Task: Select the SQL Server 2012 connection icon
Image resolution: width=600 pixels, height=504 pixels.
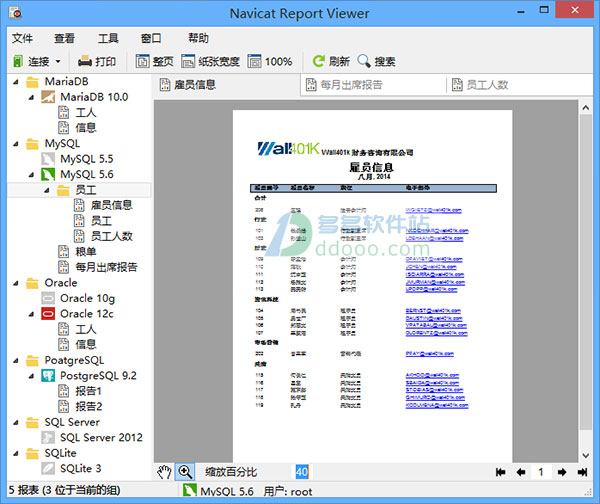Action: (x=48, y=437)
